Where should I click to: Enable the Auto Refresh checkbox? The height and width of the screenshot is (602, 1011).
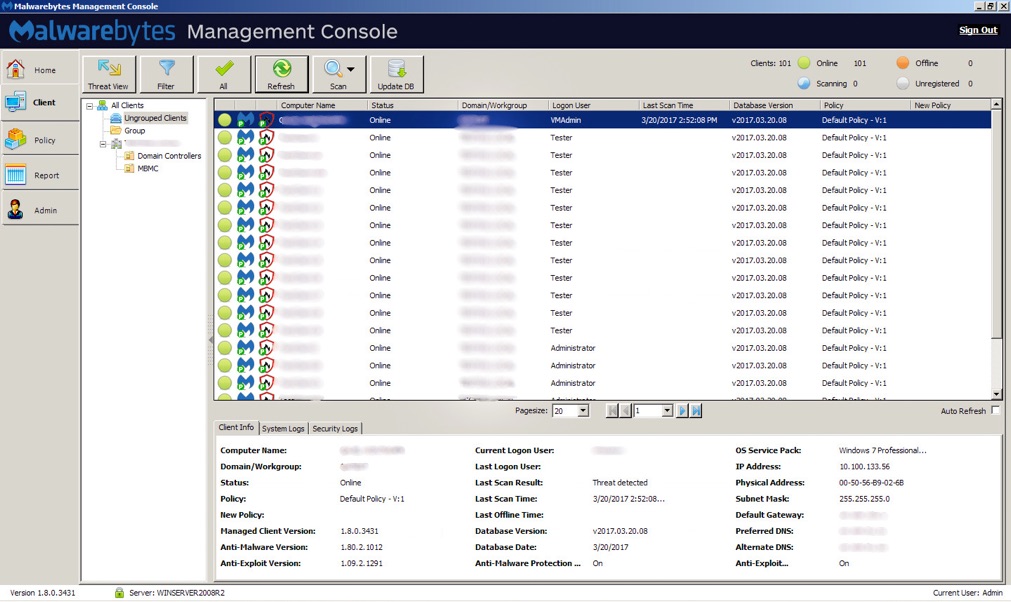tap(995, 410)
